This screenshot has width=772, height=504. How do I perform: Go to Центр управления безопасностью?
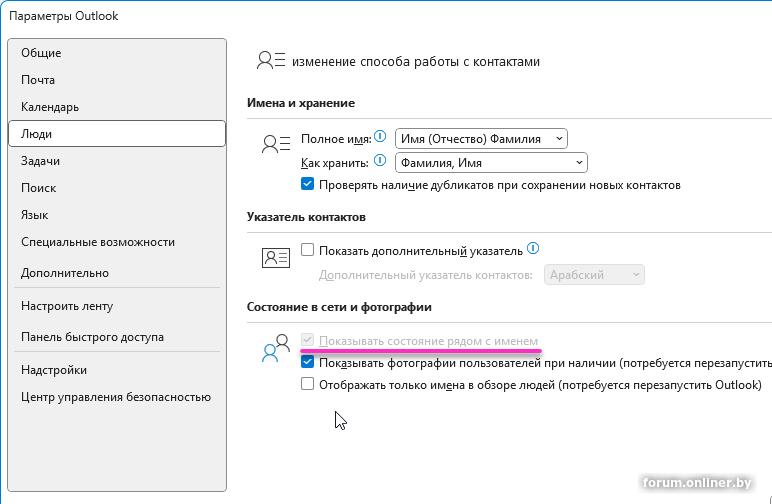[116, 397]
